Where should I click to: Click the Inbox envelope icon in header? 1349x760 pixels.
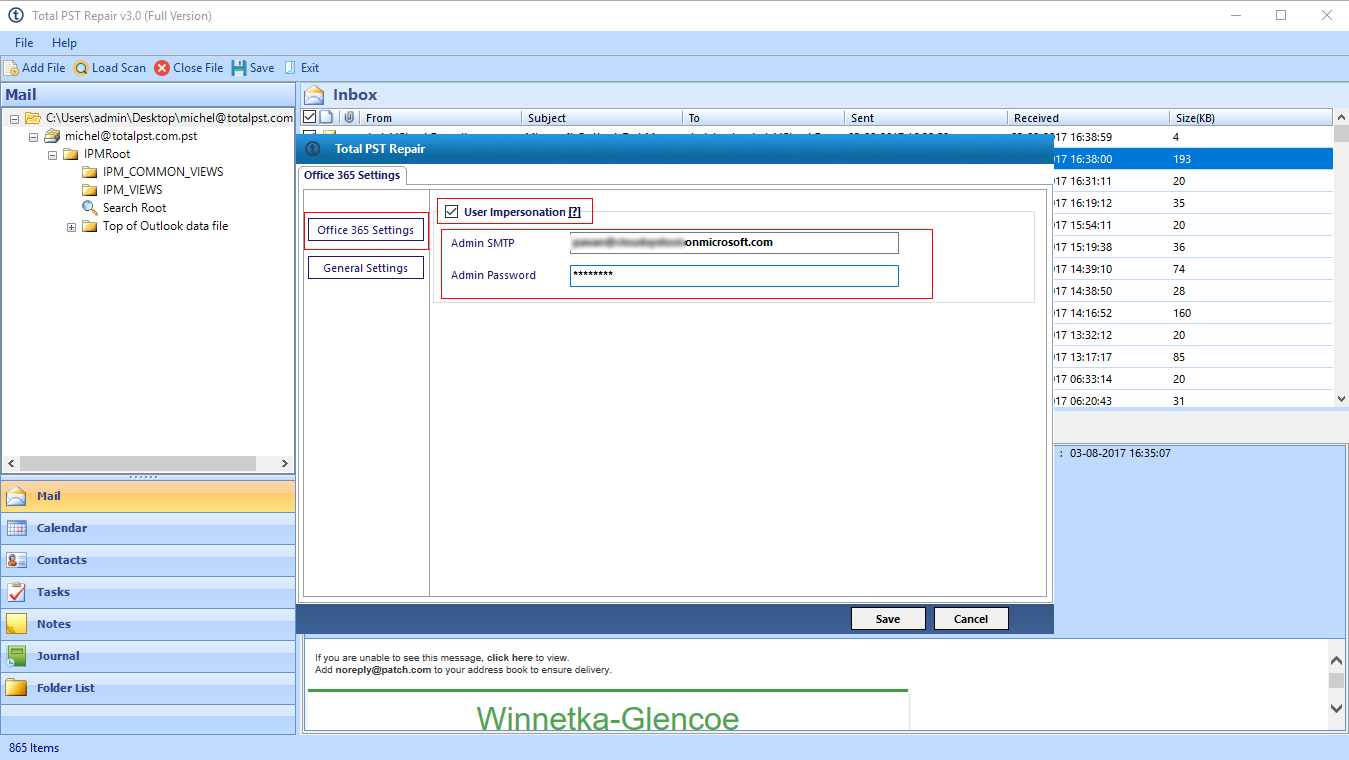[x=315, y=95]
